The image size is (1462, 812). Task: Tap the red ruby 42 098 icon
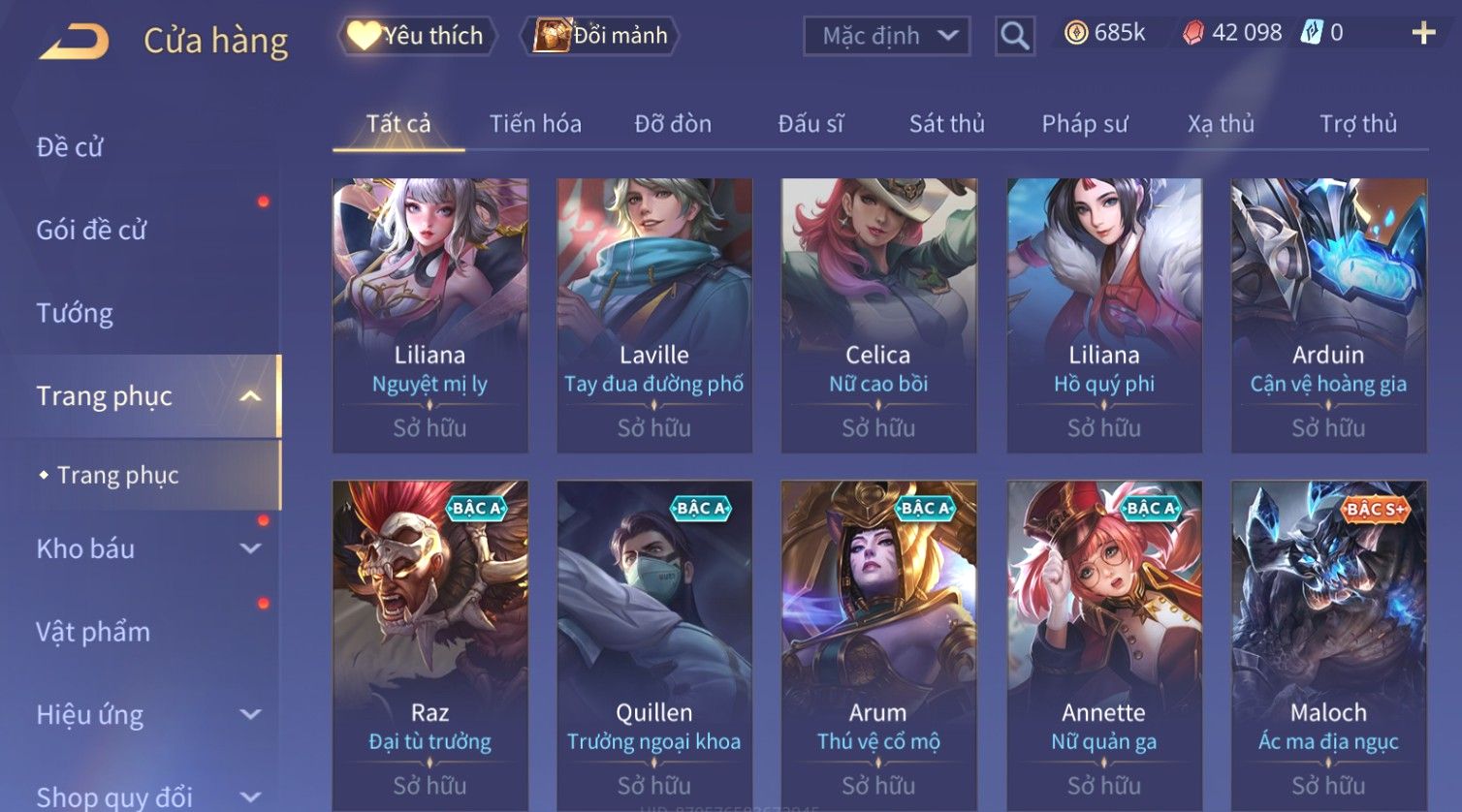click(x=1193, y=33)
